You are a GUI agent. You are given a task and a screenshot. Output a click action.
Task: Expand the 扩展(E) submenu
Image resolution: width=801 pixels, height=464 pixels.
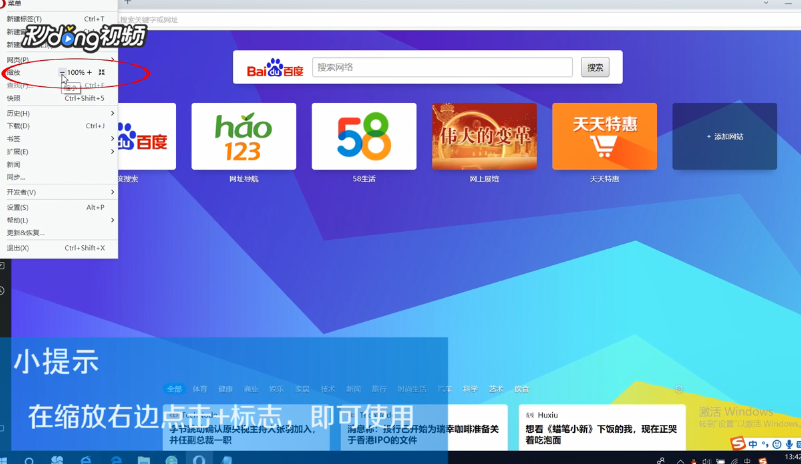pos(59,151)
